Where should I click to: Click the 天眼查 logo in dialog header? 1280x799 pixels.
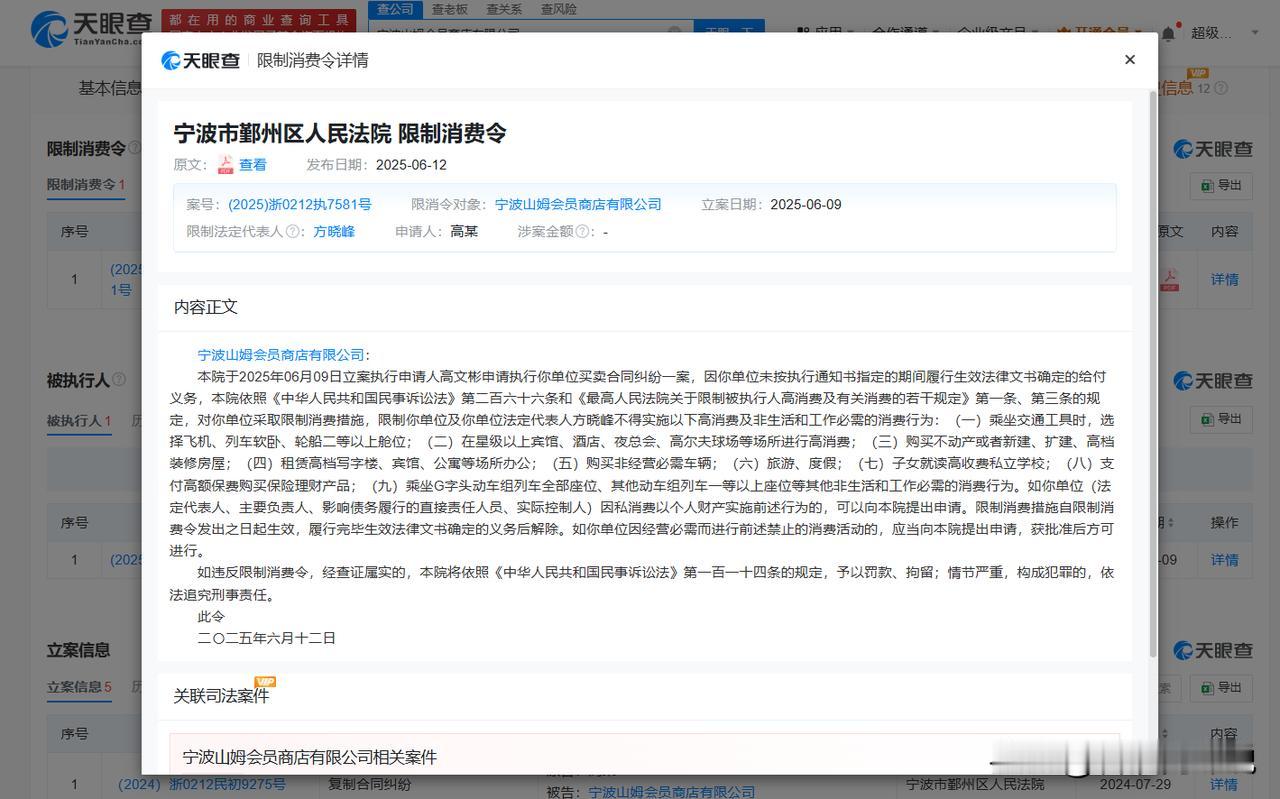(201, 60)
